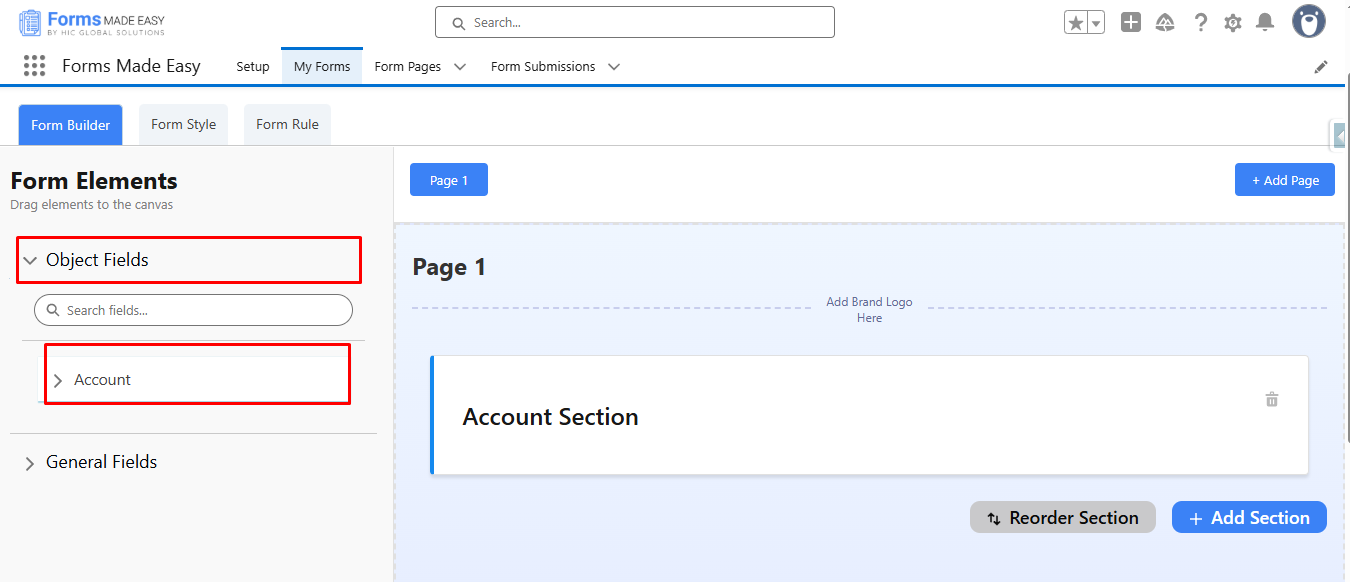Switch to the Form Style tab
This screenshot has height=582, width=1350.
click(x=183, y=125)
